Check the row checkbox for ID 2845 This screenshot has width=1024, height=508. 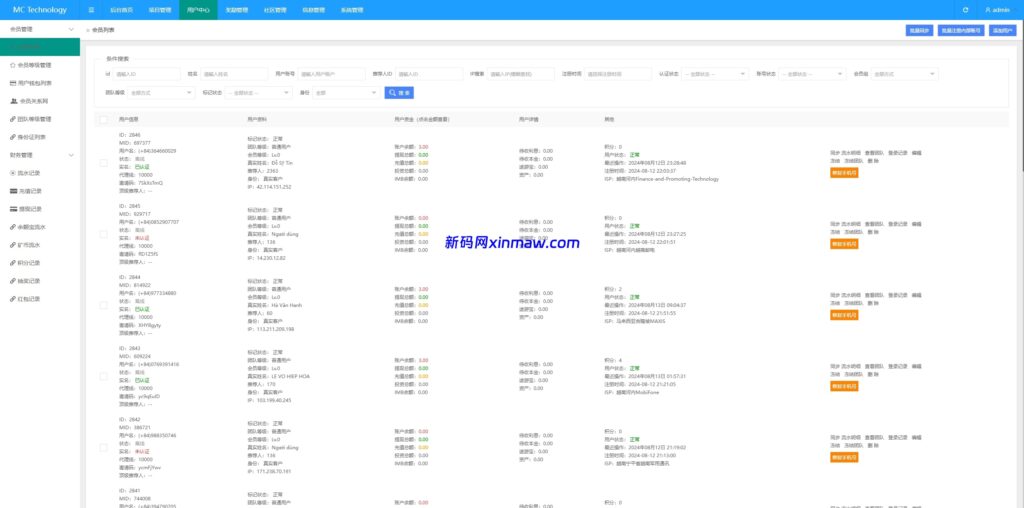tap(103, 234)
